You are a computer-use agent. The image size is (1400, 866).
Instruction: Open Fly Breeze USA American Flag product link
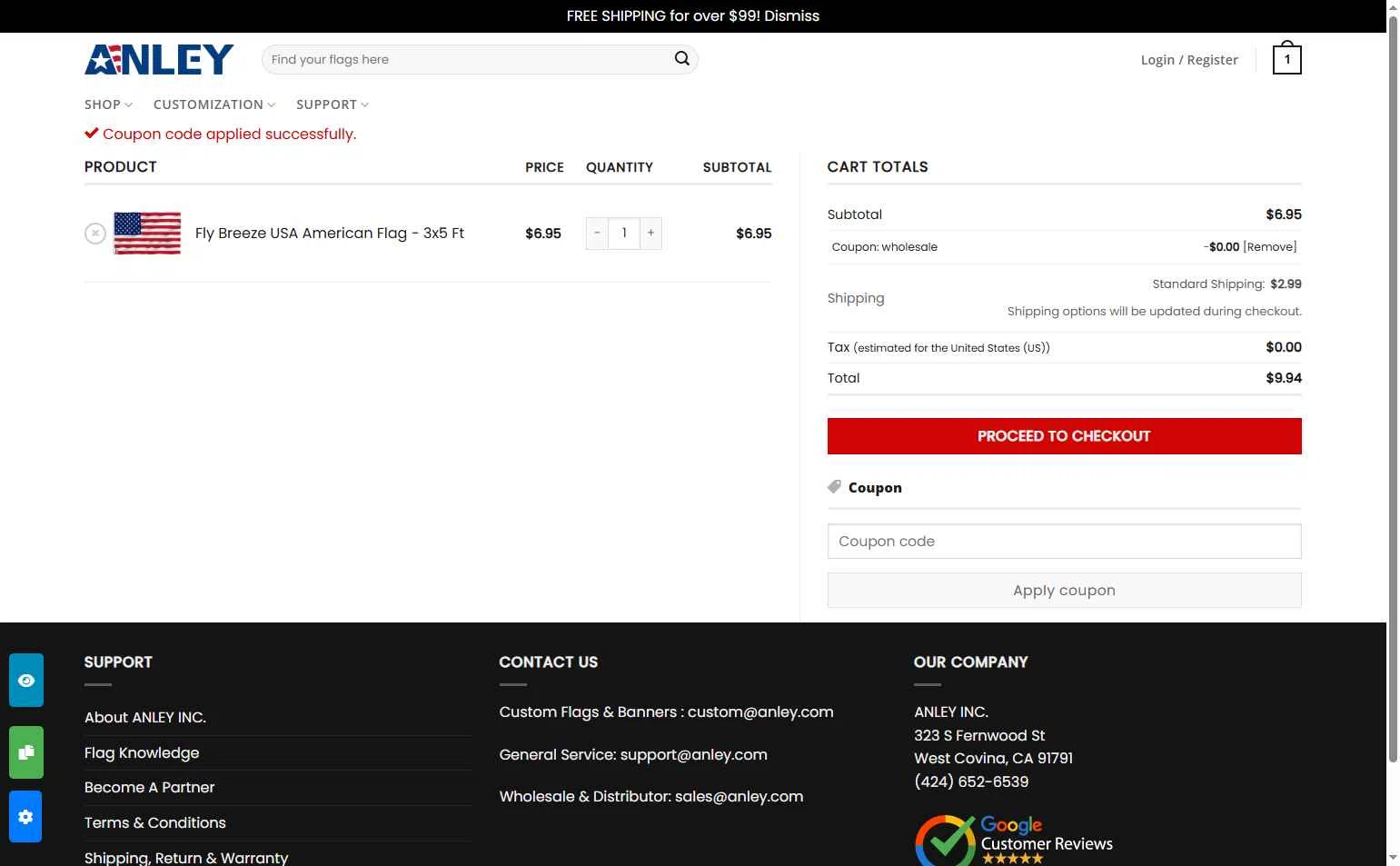[330, 234]
